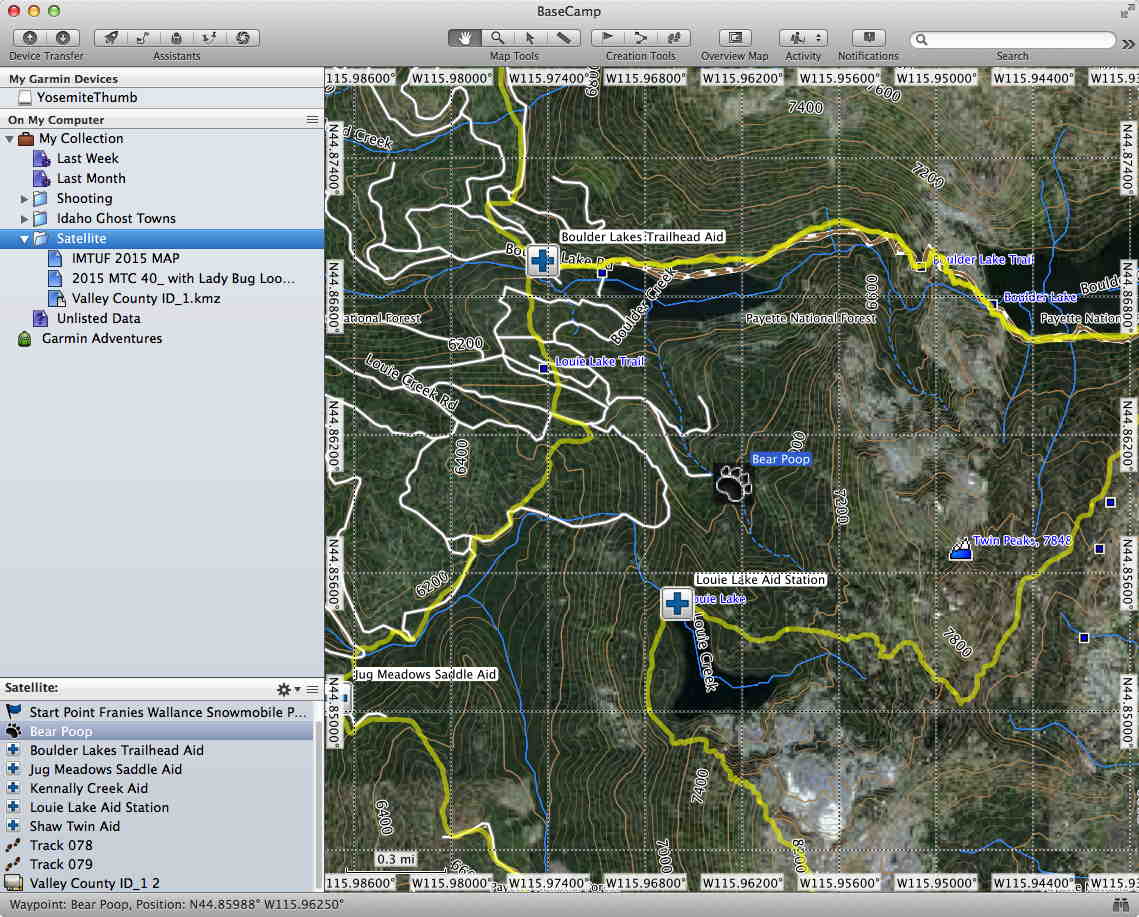Select Jug Meadows Saddle Aid list row
Screen dimensions: 1139x917
158,769
